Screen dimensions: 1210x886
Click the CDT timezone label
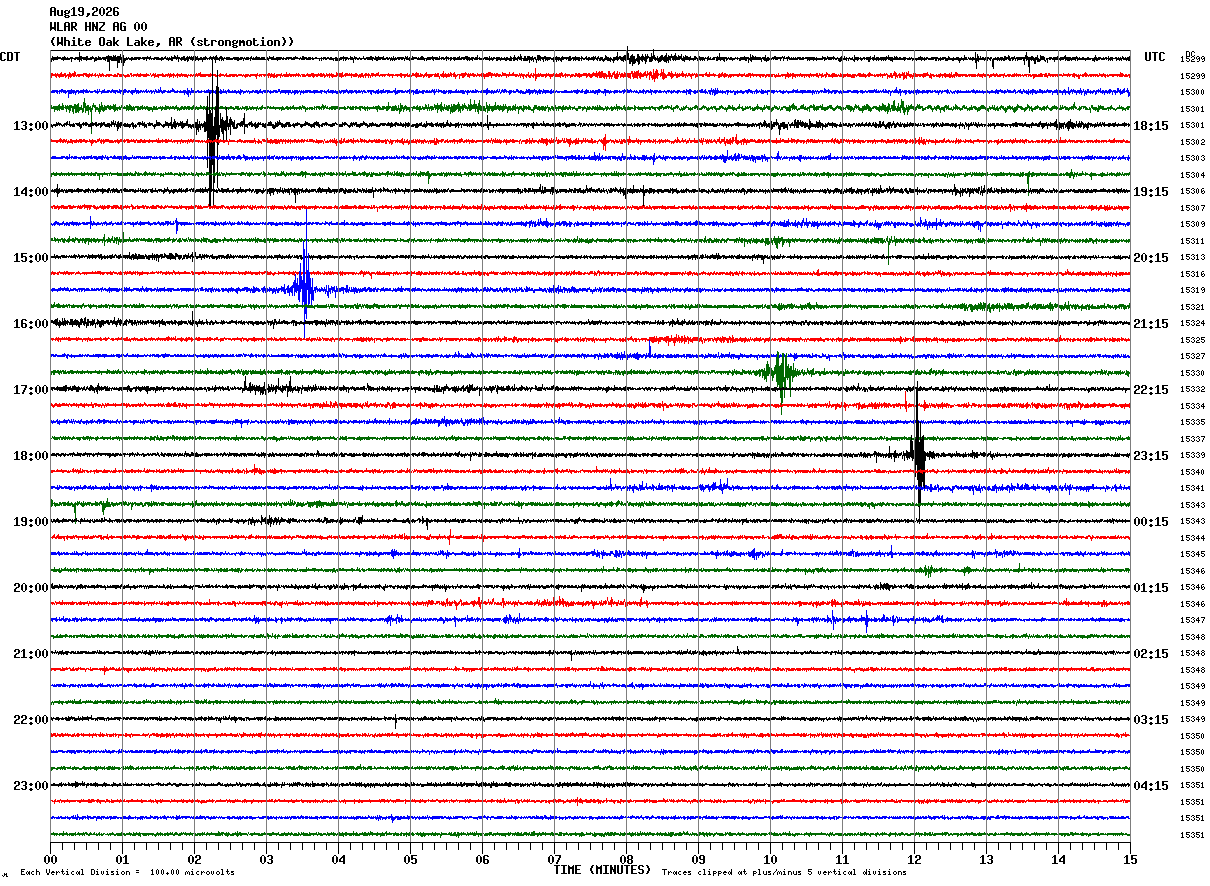pos(10,57)
